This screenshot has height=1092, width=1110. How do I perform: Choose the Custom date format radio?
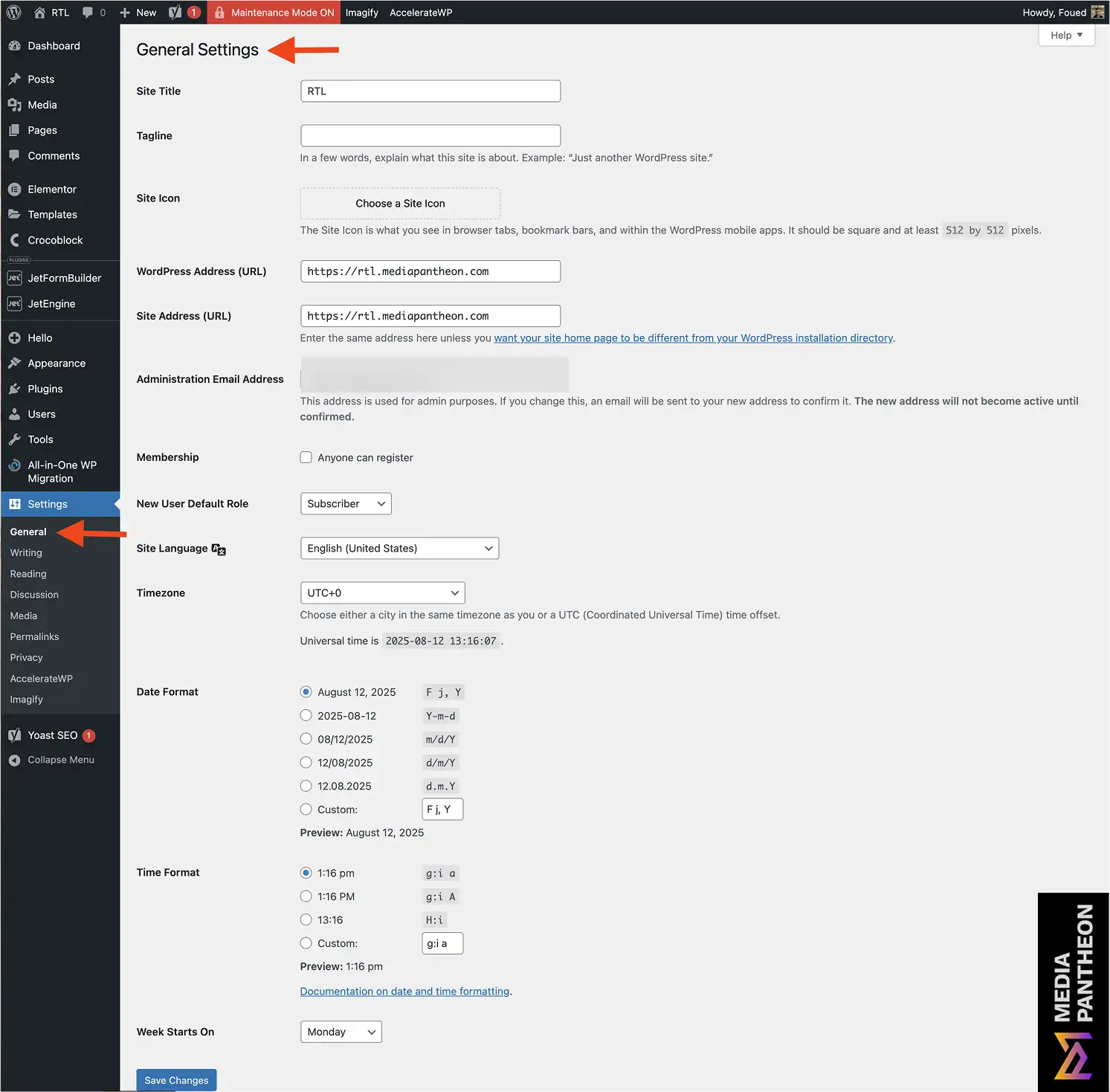point(306,809)
